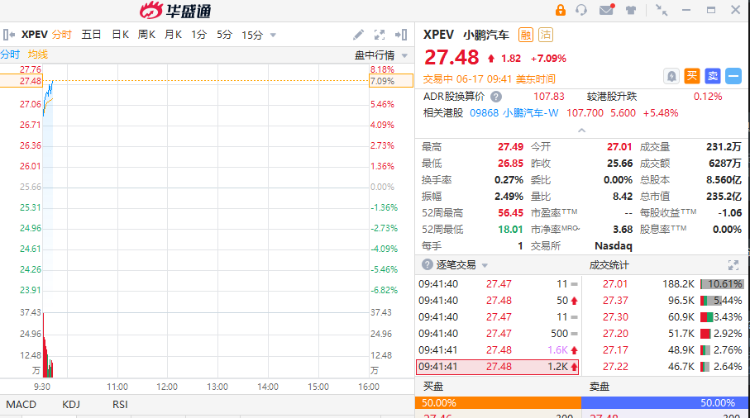The width and height of the screenshot is (750, 418).
Task: Click the blue 50.00% ask ratio bar
Action: pyautogui.click(x=664, y=403)
